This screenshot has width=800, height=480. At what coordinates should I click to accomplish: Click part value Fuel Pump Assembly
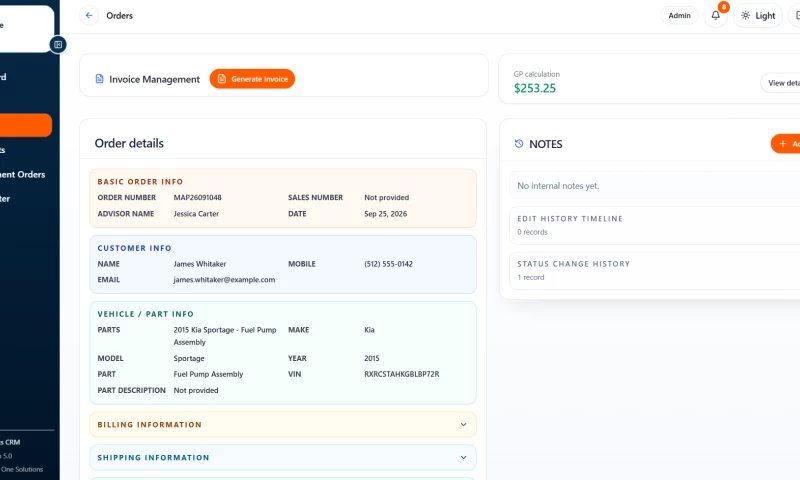[208, 374]
